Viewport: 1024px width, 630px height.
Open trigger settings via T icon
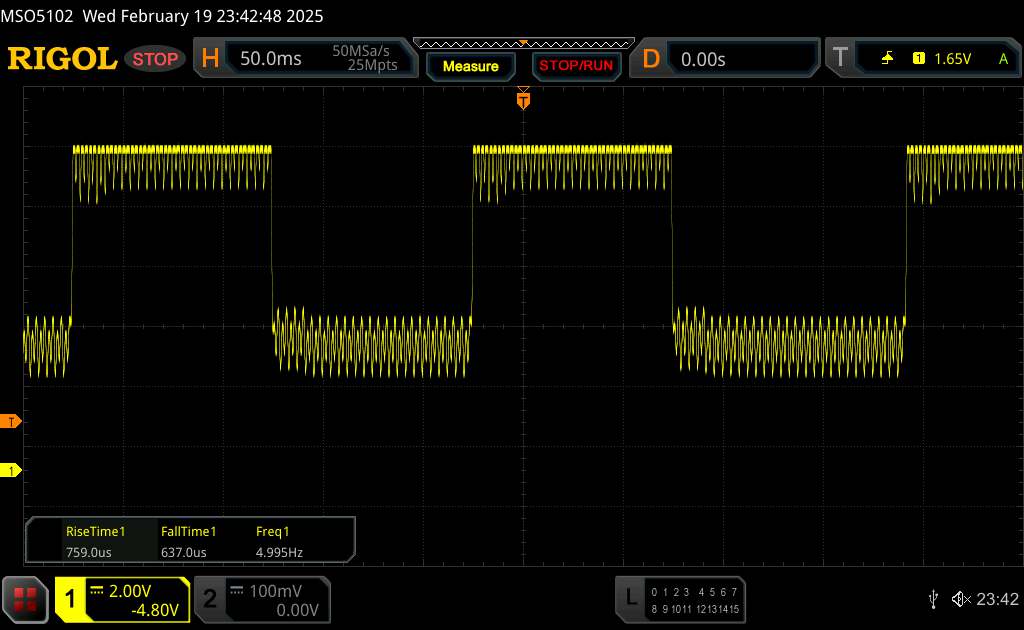[840, 58]
